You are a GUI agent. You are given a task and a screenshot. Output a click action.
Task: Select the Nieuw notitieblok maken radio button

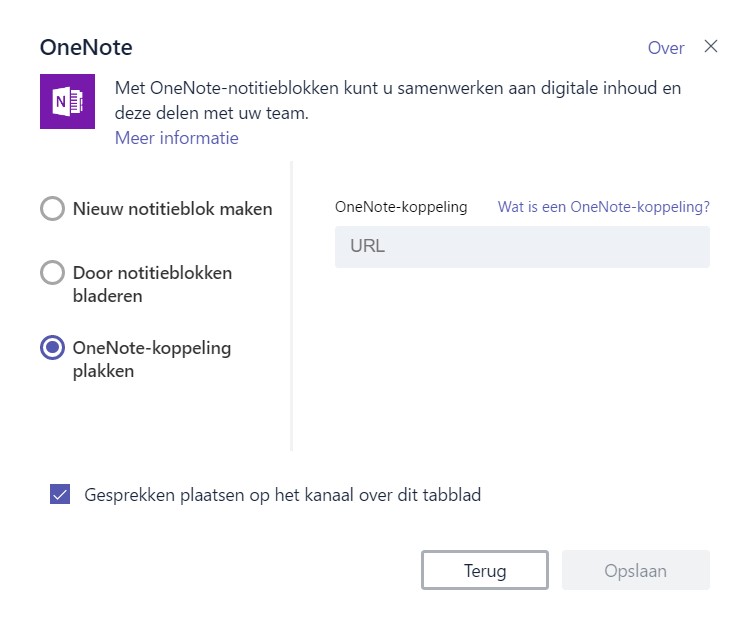tap(52, 208)
